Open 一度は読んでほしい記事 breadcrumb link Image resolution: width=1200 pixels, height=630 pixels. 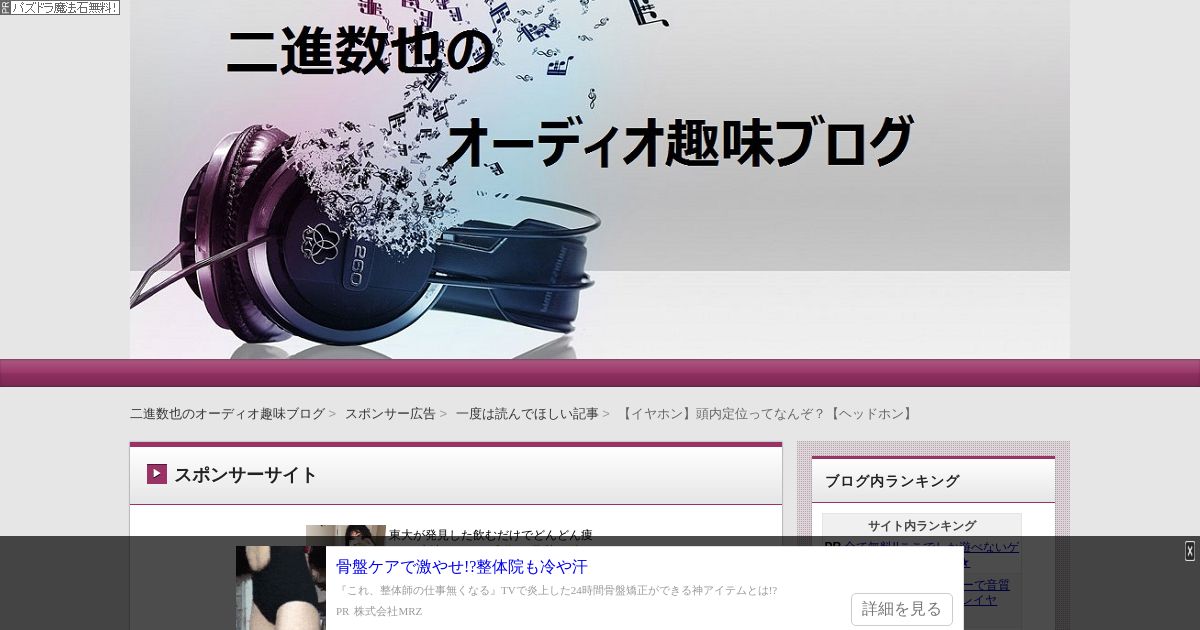pos(527,414)
